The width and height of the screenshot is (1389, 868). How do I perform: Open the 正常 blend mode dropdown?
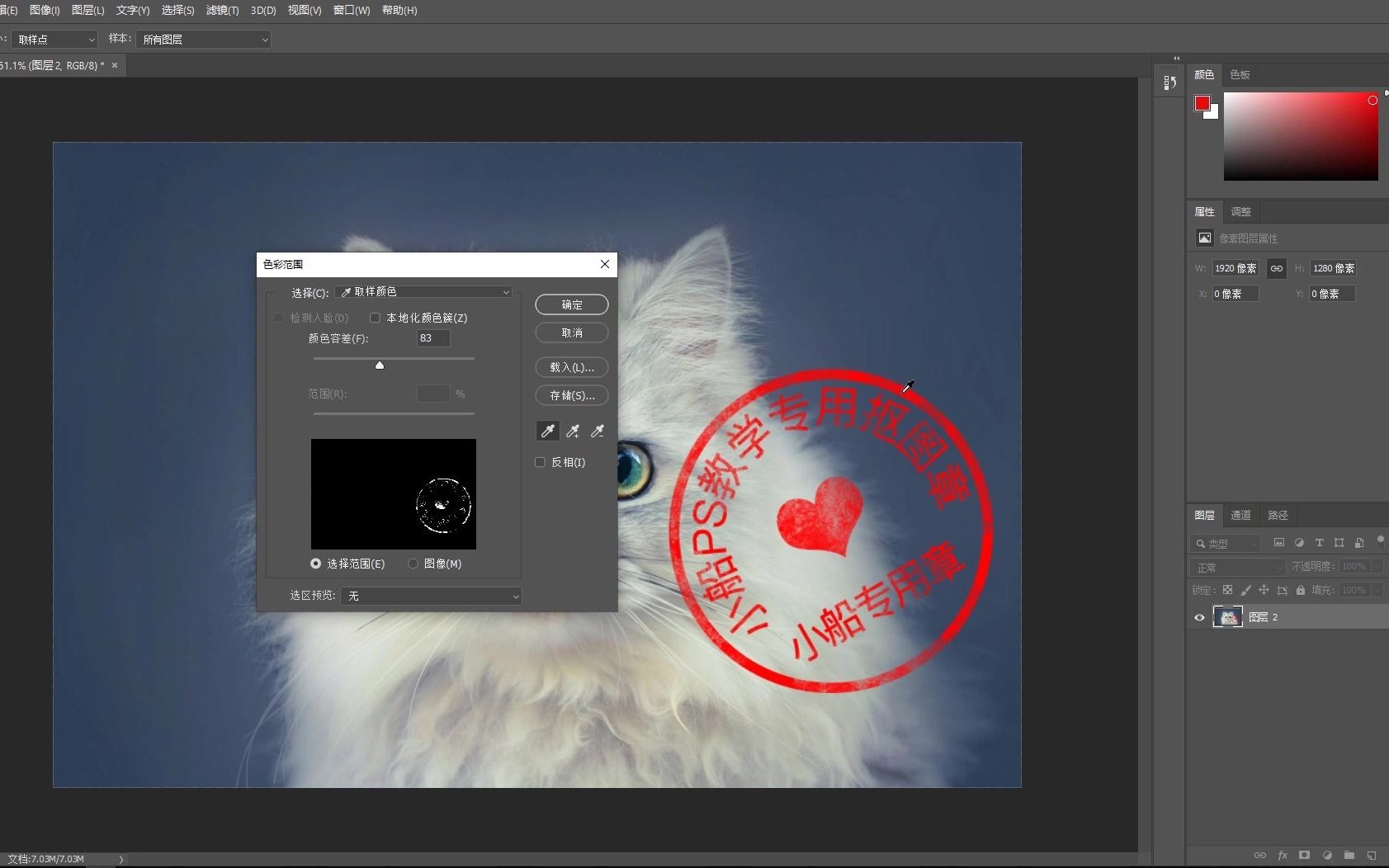[x=1238, y=567]
